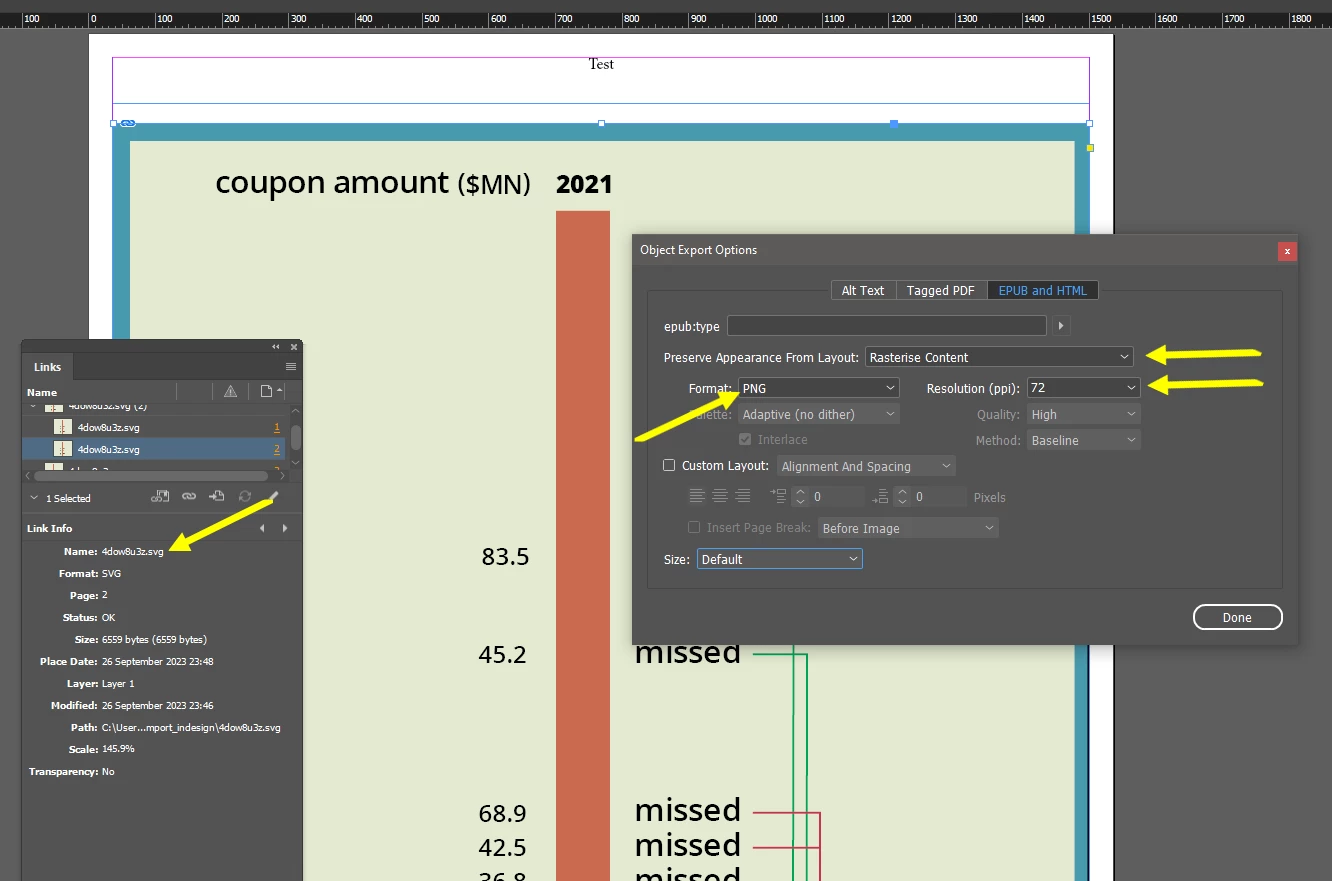1332x881 pixels.
Task: Toggle the Interlace checkbox
Action: point(745,440)
